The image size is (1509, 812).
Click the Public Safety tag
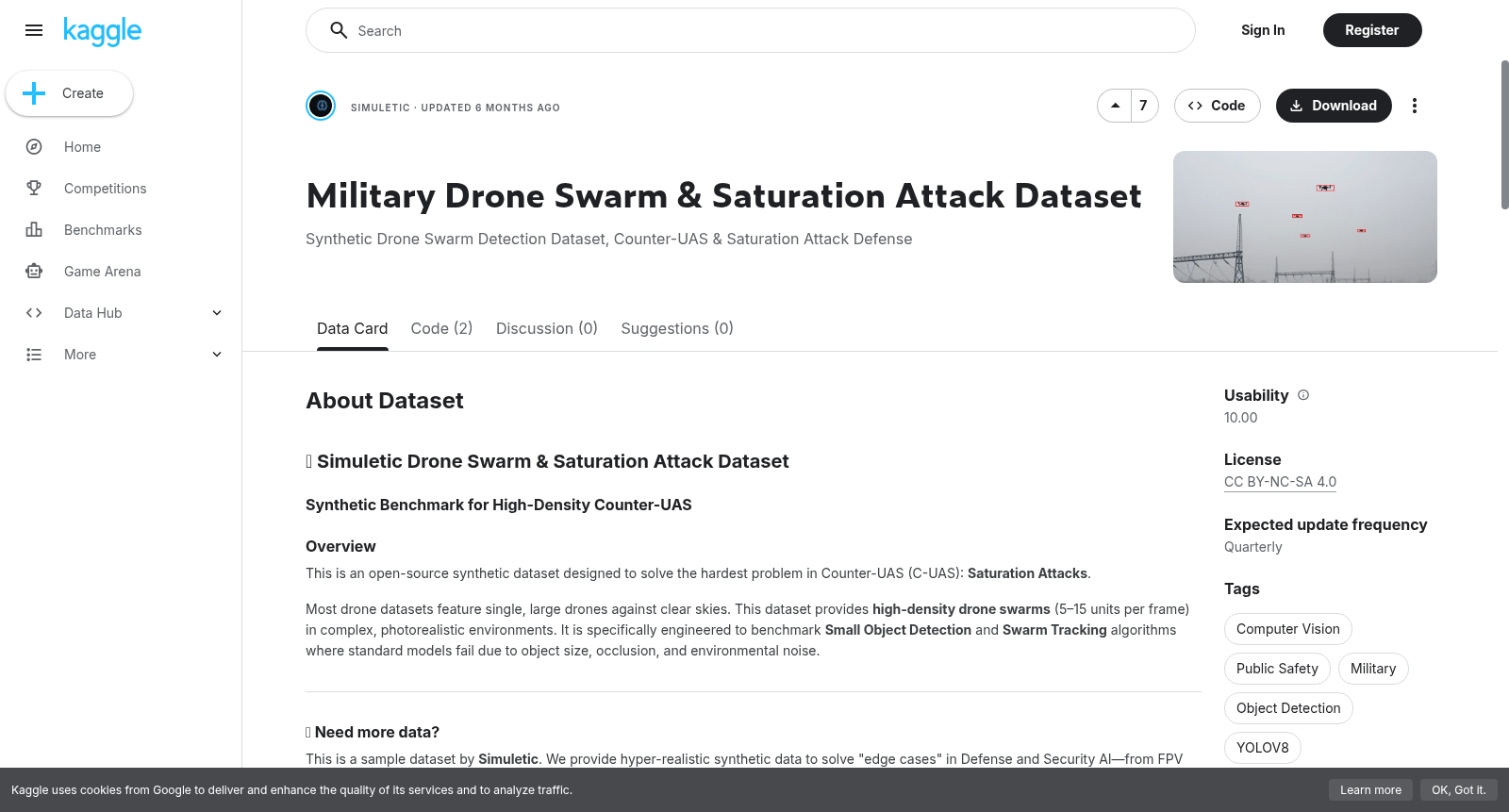point(1277,669)
